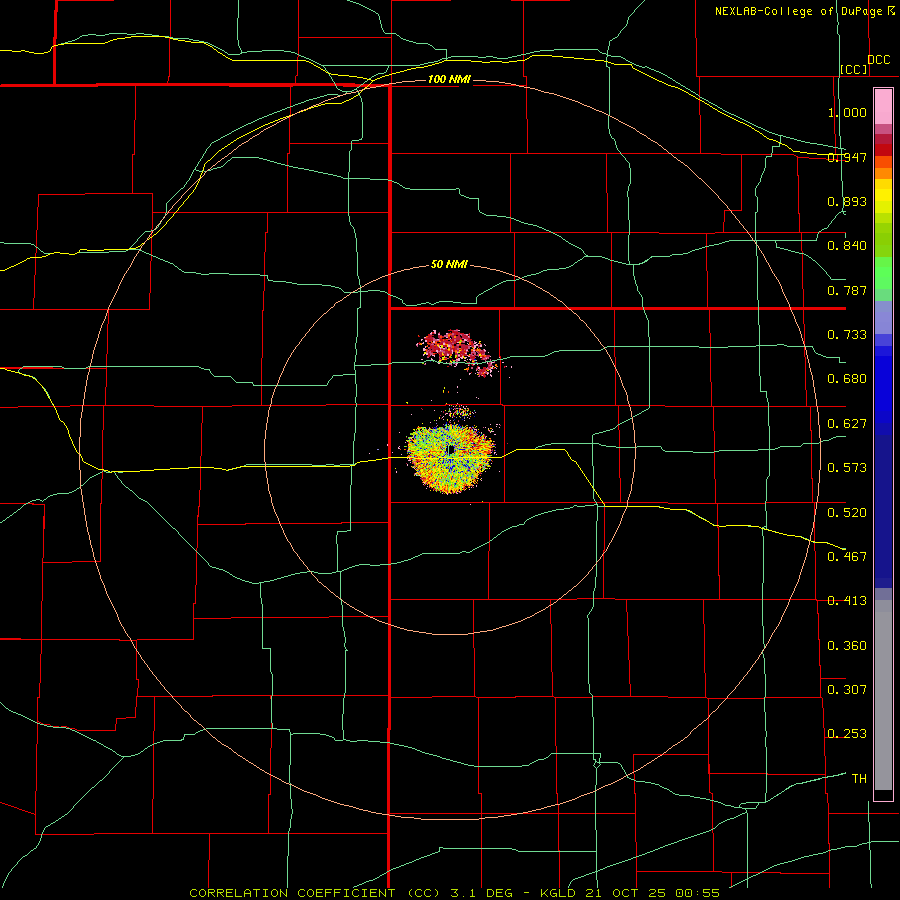Select the 0.787 legend value

pyautogui.click(x=847, y=290)
